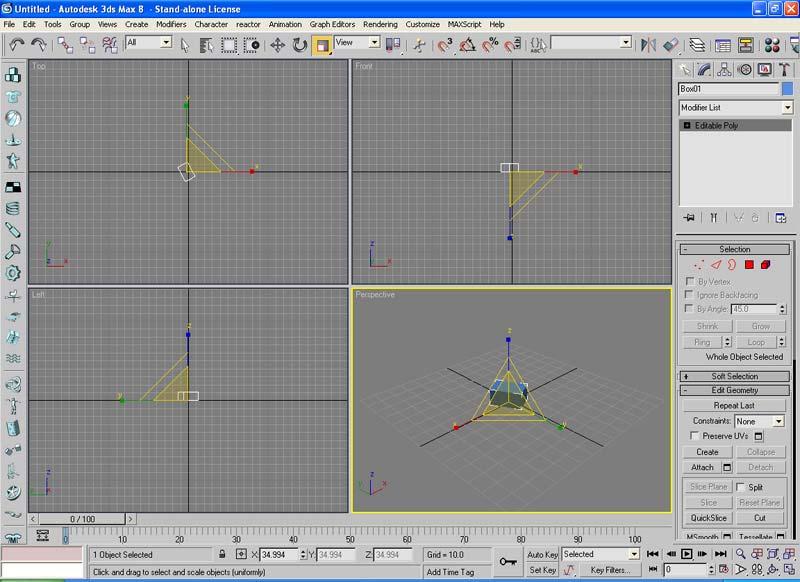
Task: Open Key Filters dialog
Action: (610, 570)
